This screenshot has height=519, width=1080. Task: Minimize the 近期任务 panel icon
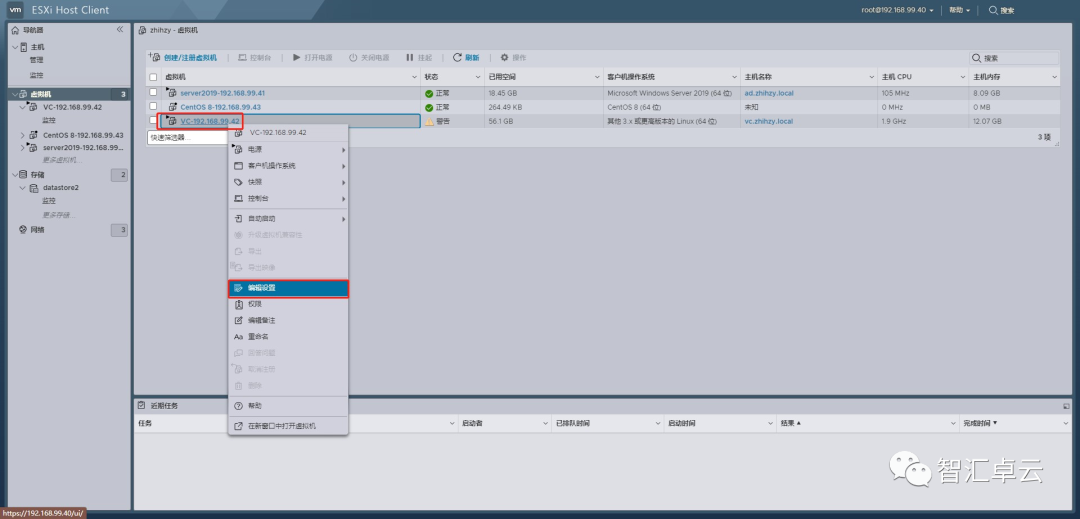1066,406
